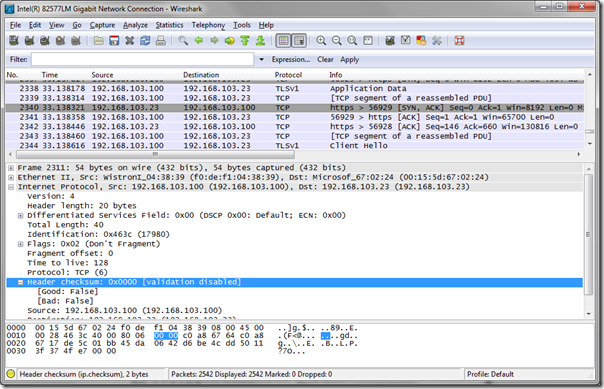
Task: Save the capture file icon
Action: tap(114, 40)
